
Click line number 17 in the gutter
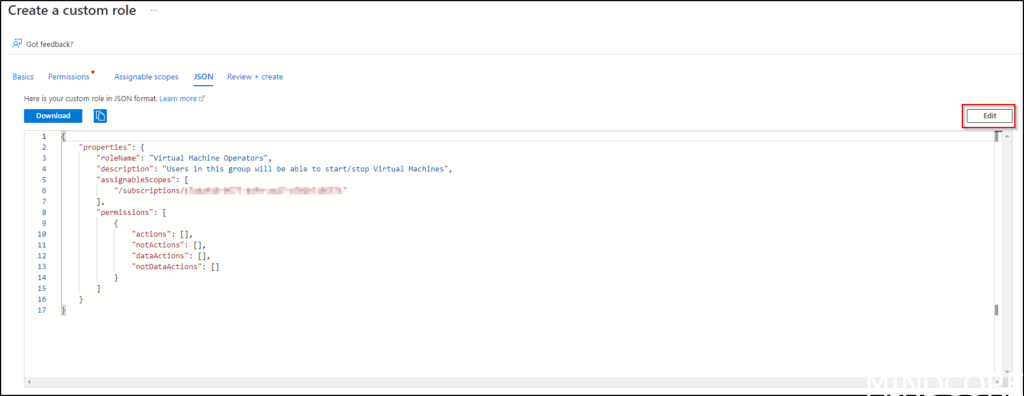tap(43, 310)
